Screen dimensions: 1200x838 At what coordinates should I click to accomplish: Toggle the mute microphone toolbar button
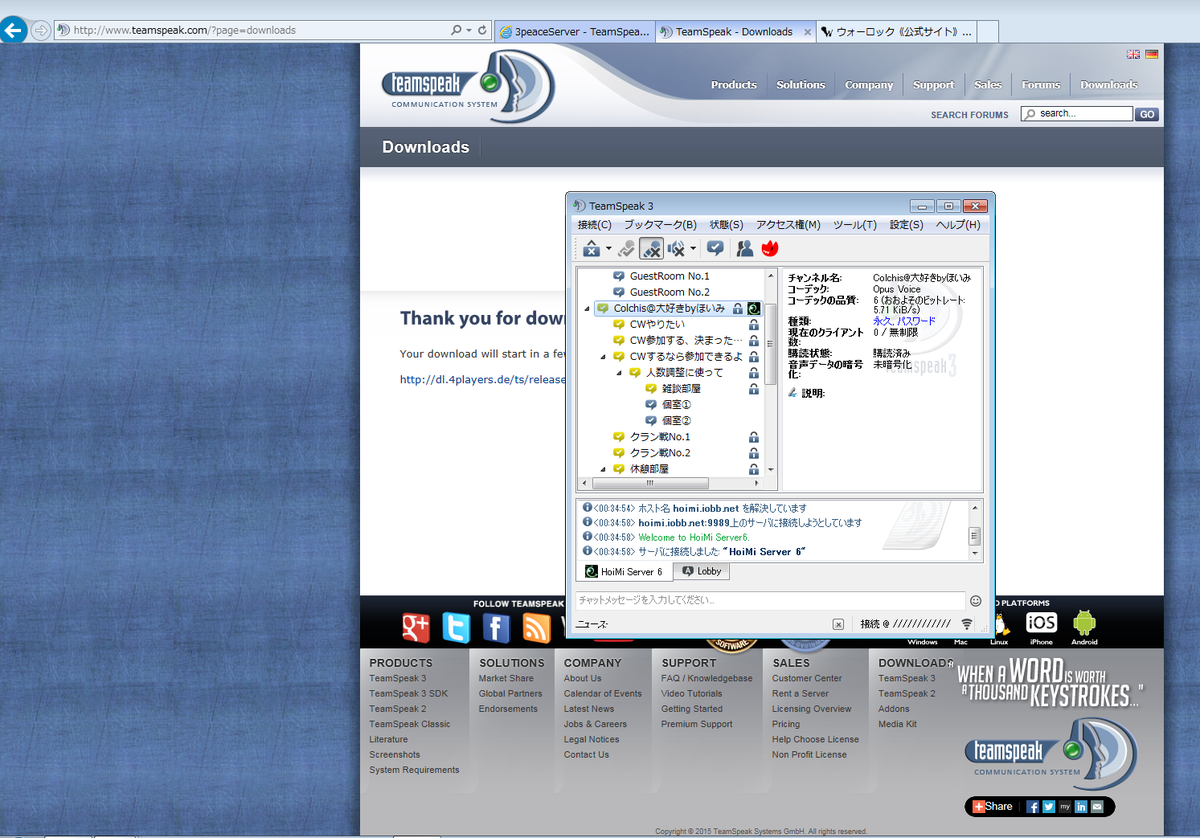point(651,248)
